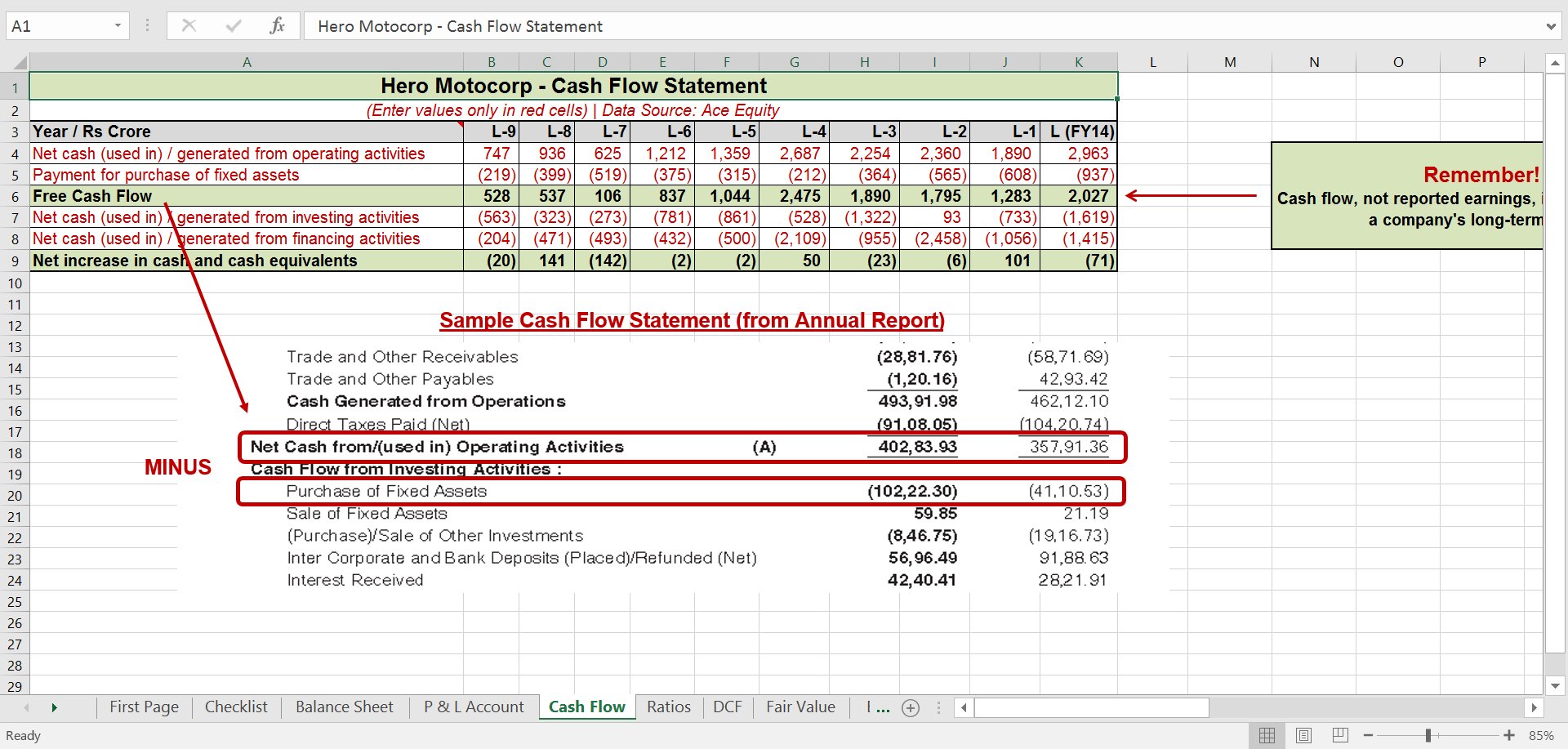
Task: Click the formula bar text field
Action: (x=923, y=26)
